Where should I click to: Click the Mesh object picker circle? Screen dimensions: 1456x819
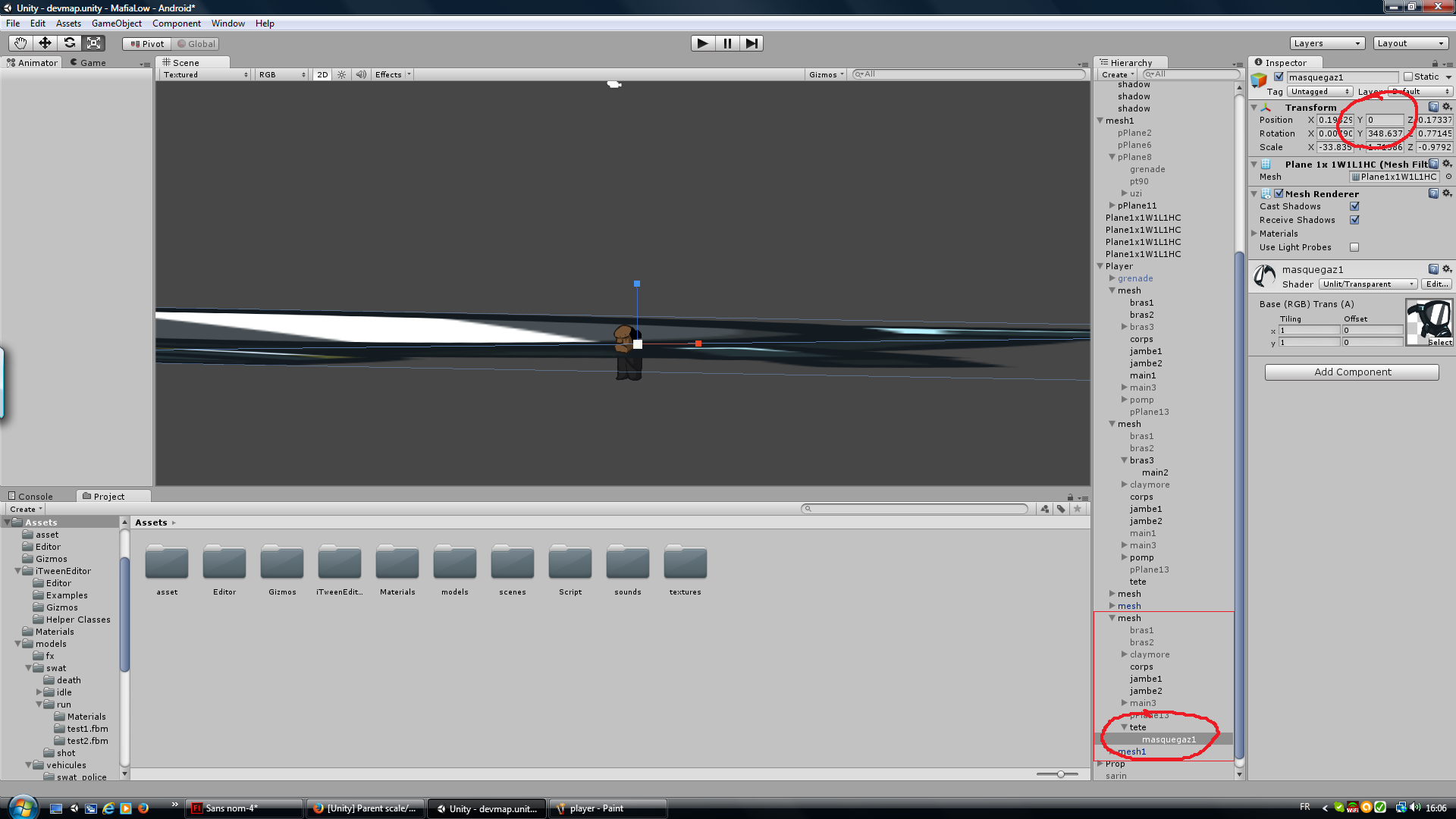(1448, 177)
